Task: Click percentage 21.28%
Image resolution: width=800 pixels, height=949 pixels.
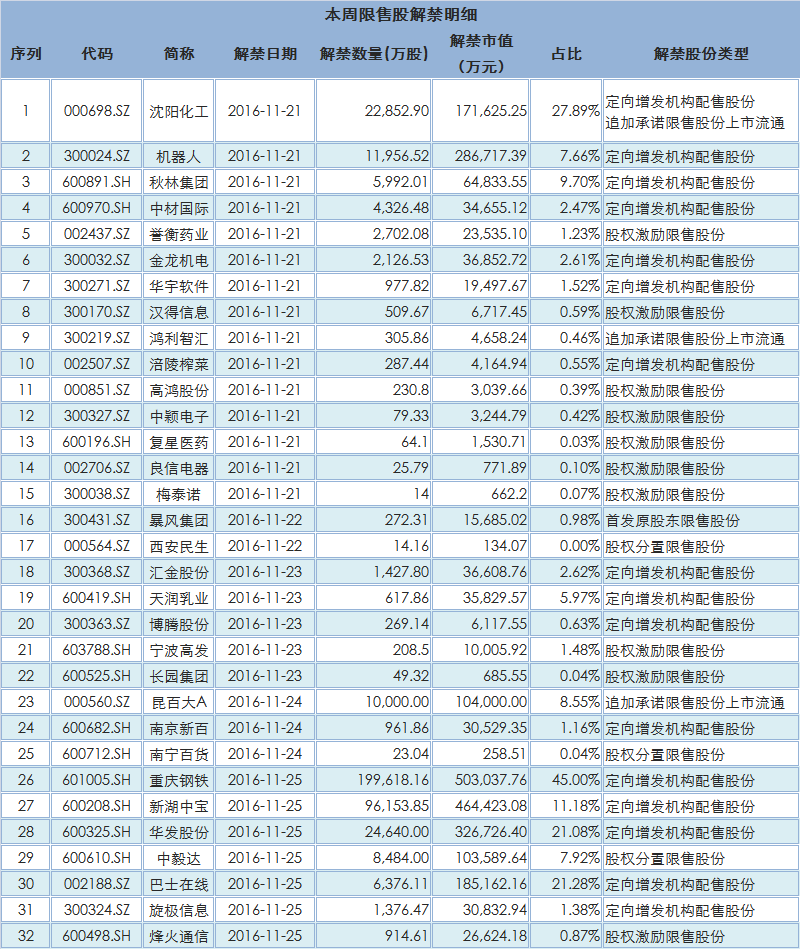Action: pos(575,884)
